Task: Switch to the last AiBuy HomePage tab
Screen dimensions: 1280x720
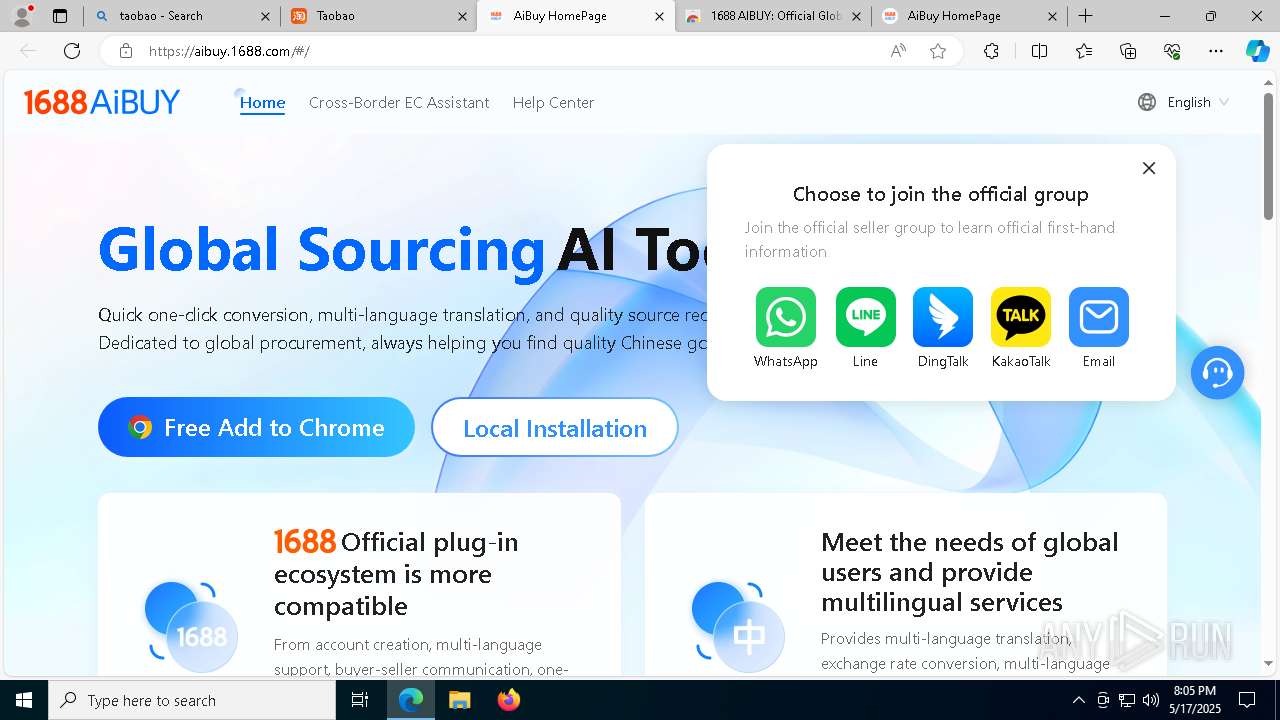Action: [968, 16]
